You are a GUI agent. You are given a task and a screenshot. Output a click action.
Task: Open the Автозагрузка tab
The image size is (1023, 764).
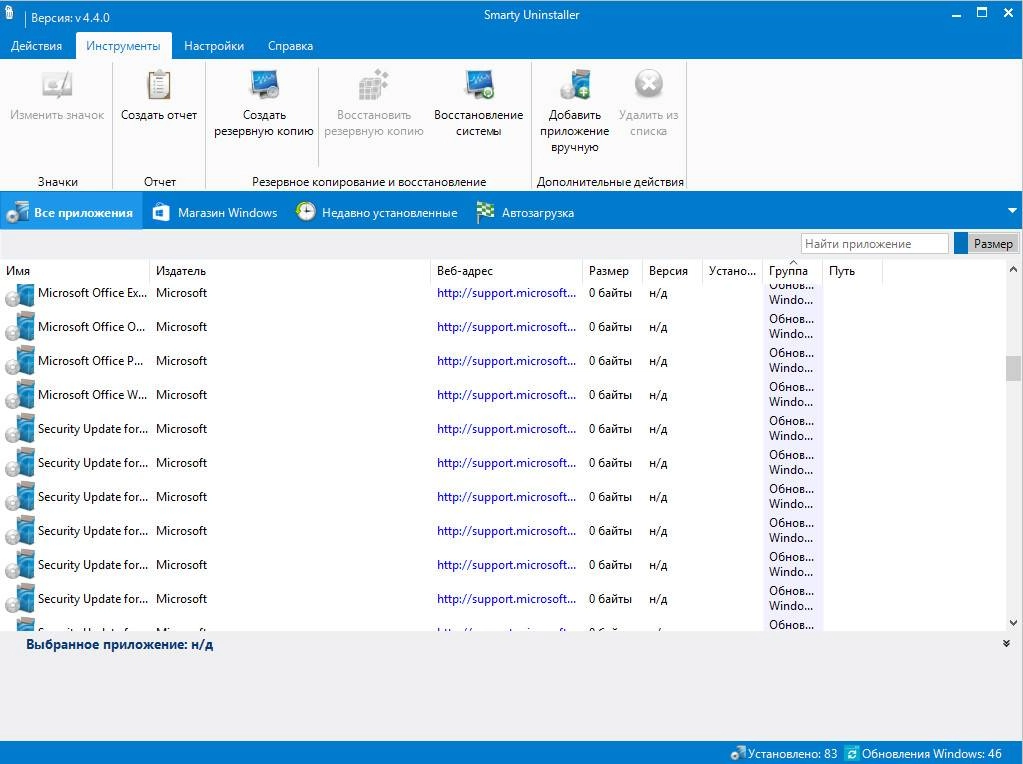pos(526,212)
